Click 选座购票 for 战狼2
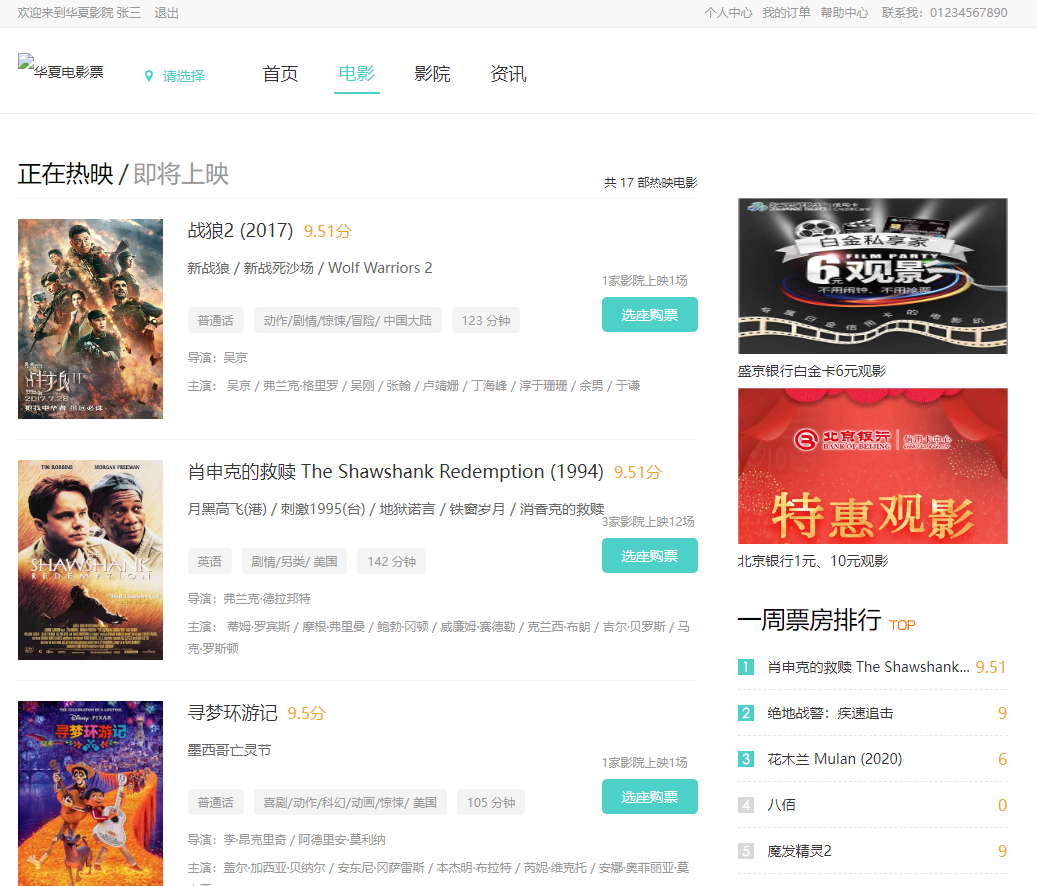Image resolution: width=1037 pixels, height=886 pixels. click(649, 315)
